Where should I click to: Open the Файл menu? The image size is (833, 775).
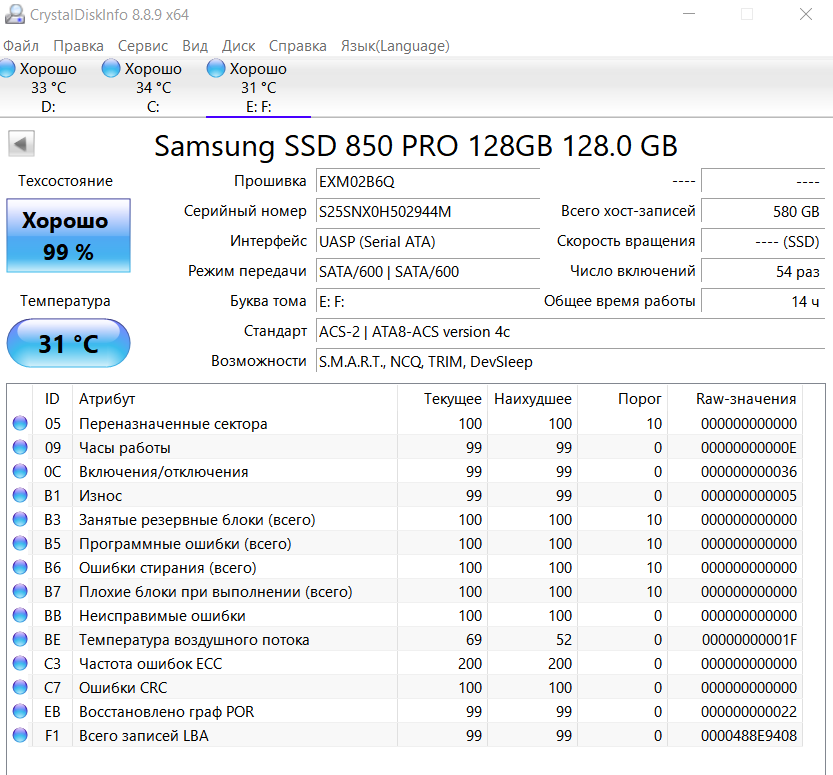pyautogui.click(x=21, y=46)
